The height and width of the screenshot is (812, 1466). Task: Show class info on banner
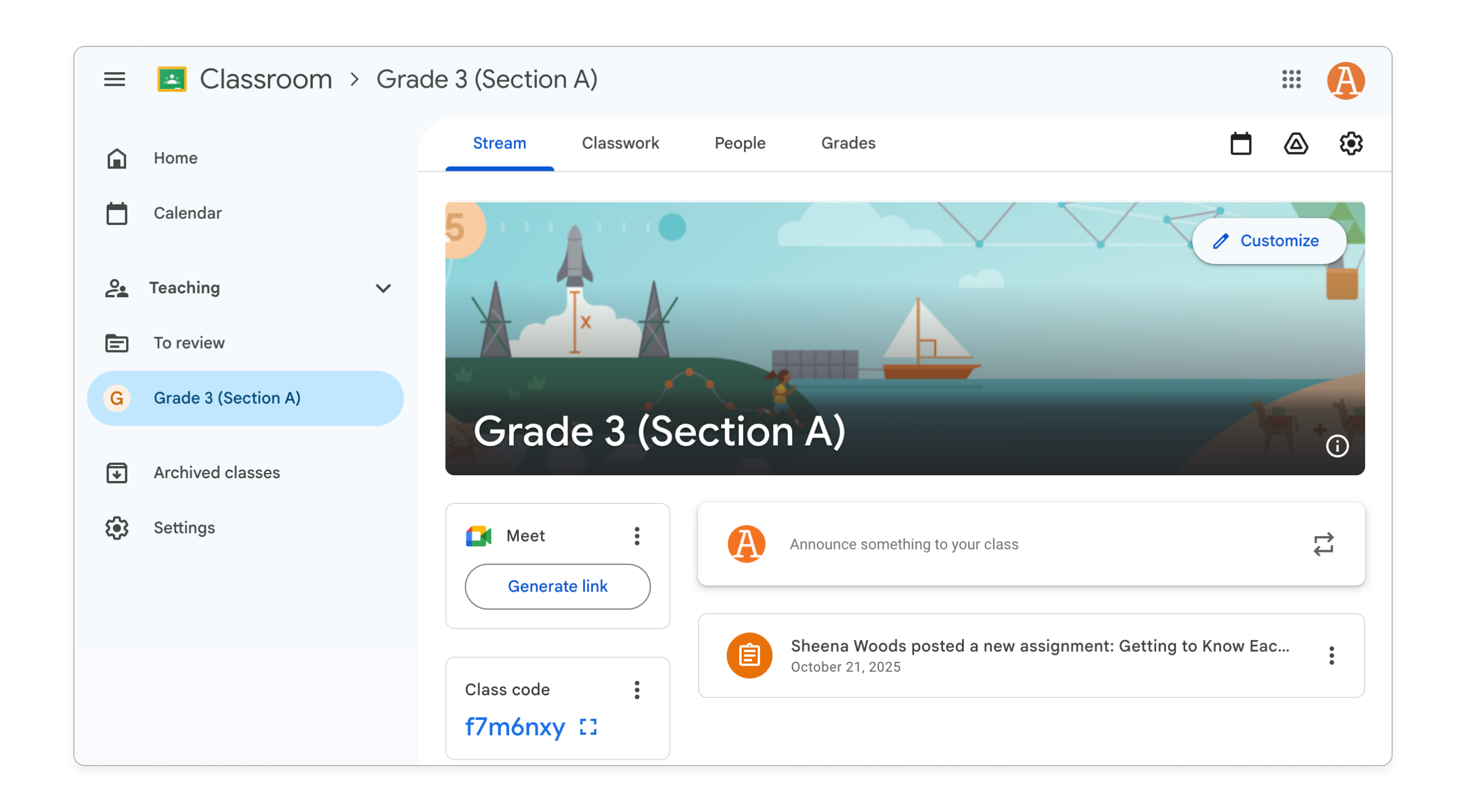[1337, 446]
